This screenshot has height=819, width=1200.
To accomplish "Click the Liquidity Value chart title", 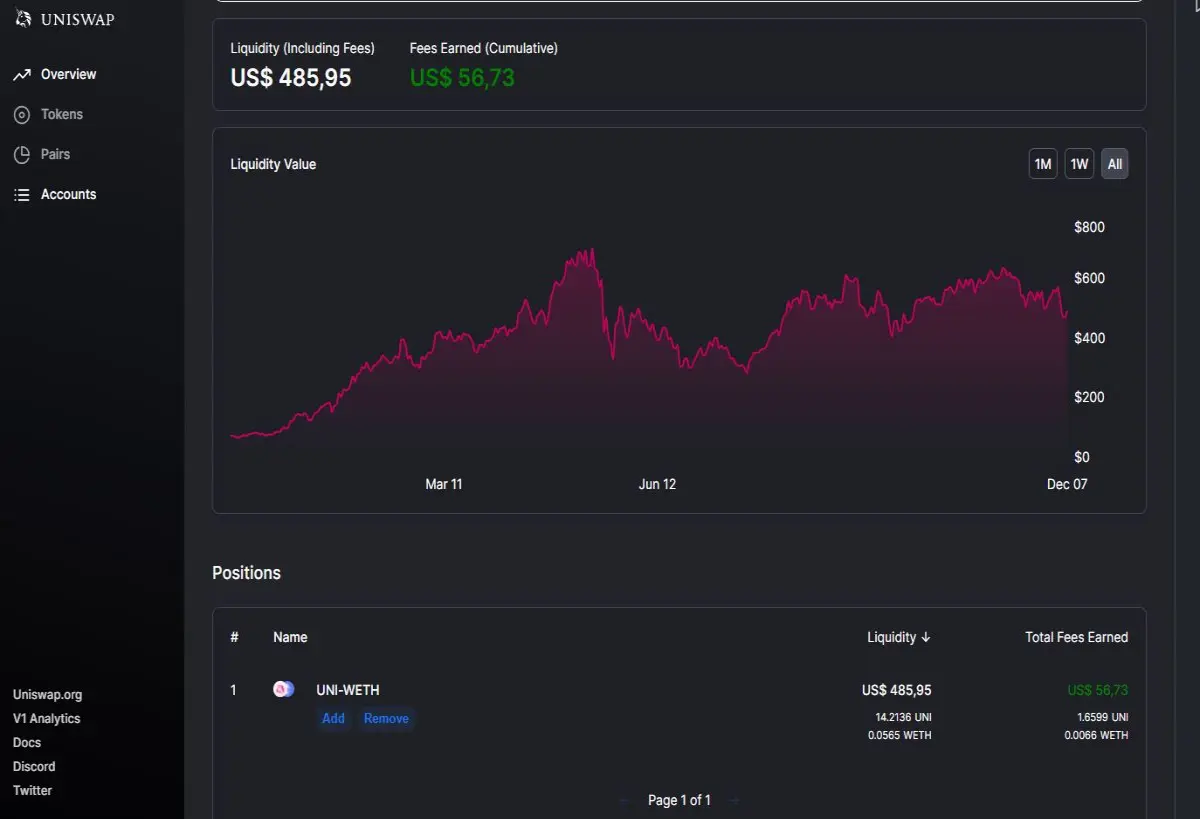I will (273, 164).
